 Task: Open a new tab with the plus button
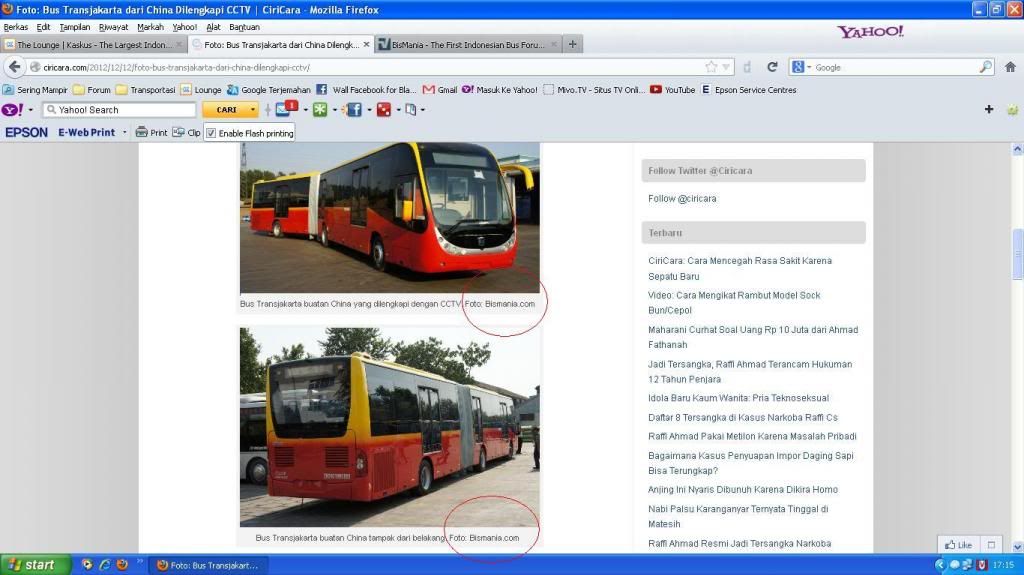(x=572, y=44)
